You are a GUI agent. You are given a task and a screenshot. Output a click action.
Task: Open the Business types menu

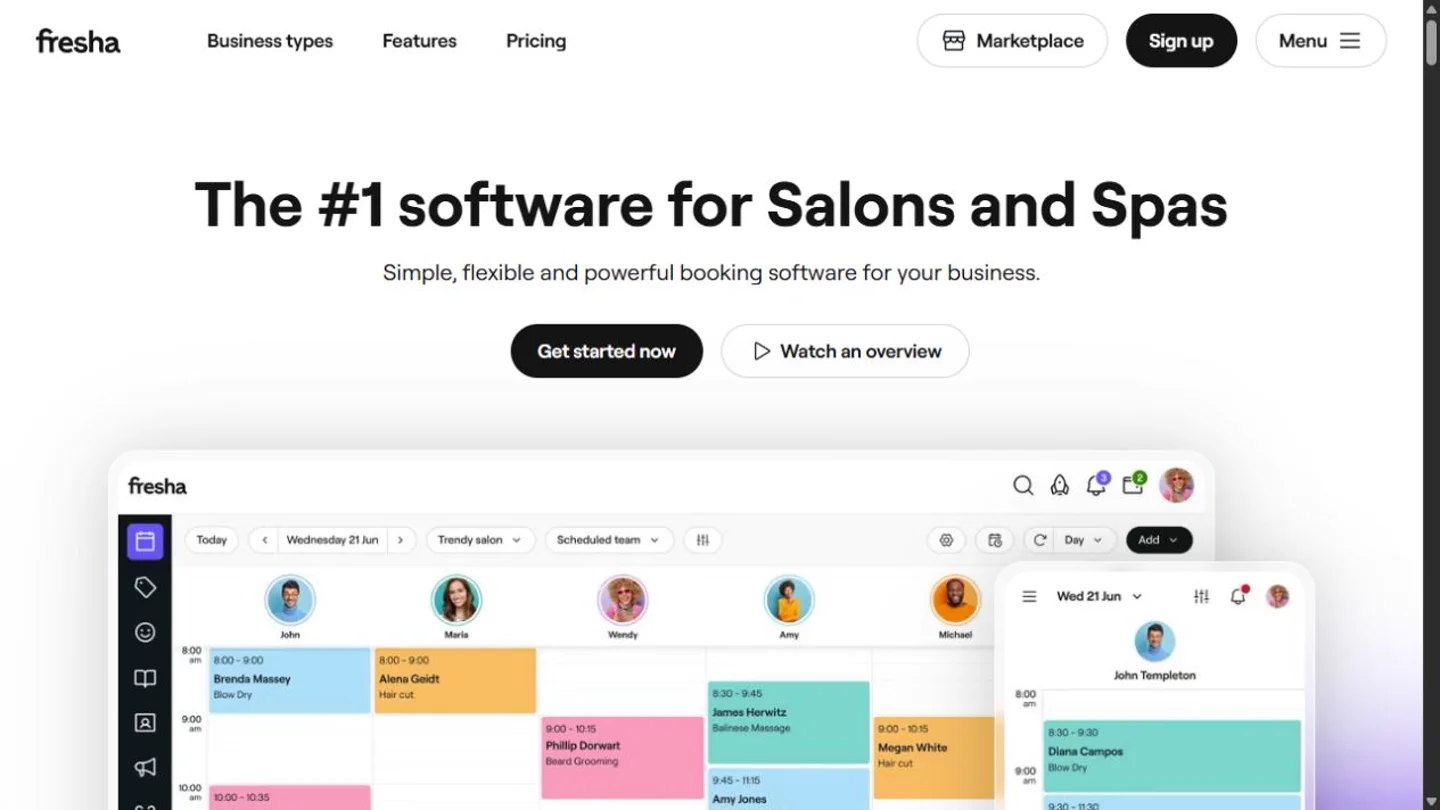click(270, 41)
